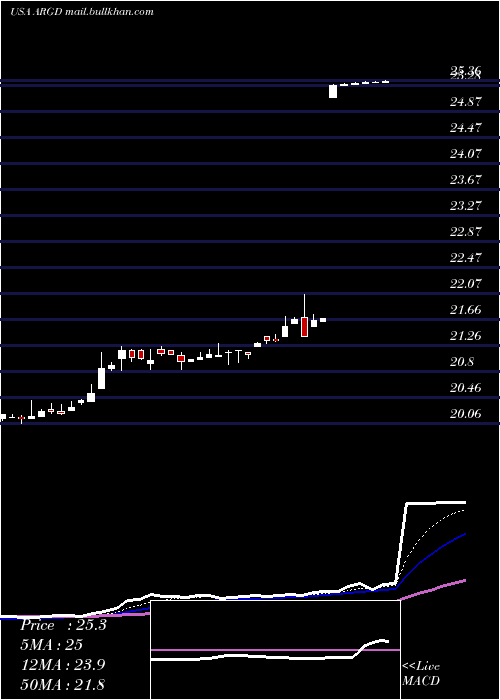Click the 22.47 price axis label

(466, 257)
